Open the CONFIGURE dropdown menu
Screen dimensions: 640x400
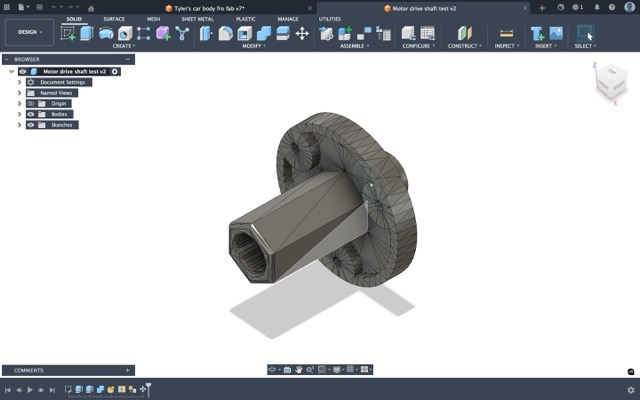click(x=418, y=46)
